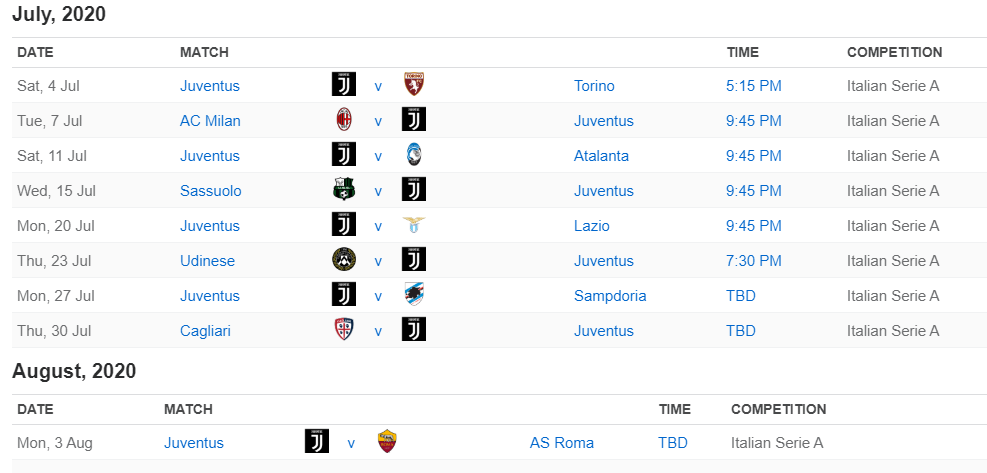Follow the Atalanta team link
This screenshot has width=987, height=473.
(x=601, y=156)
